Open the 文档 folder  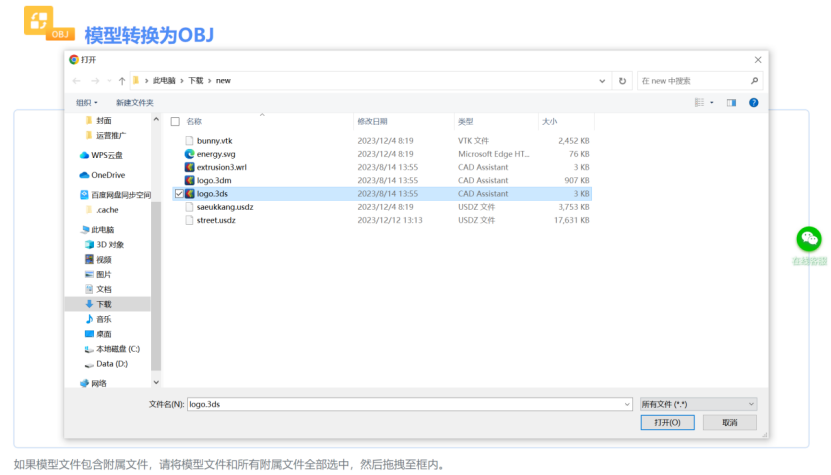pos(99,289)
